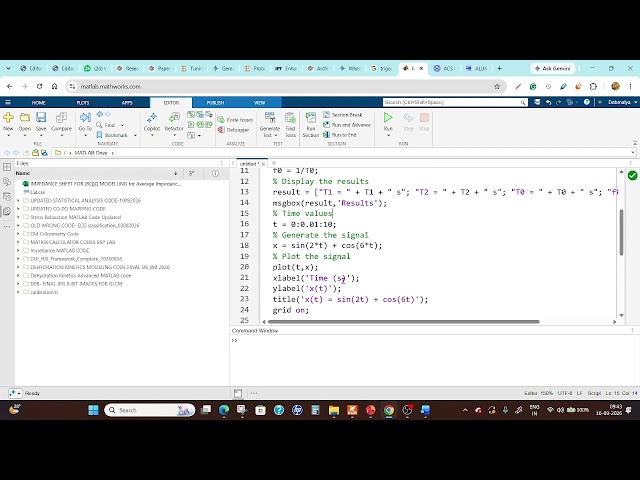Switch to the PUBLISH ribbon tab

(x=215, y=102)
